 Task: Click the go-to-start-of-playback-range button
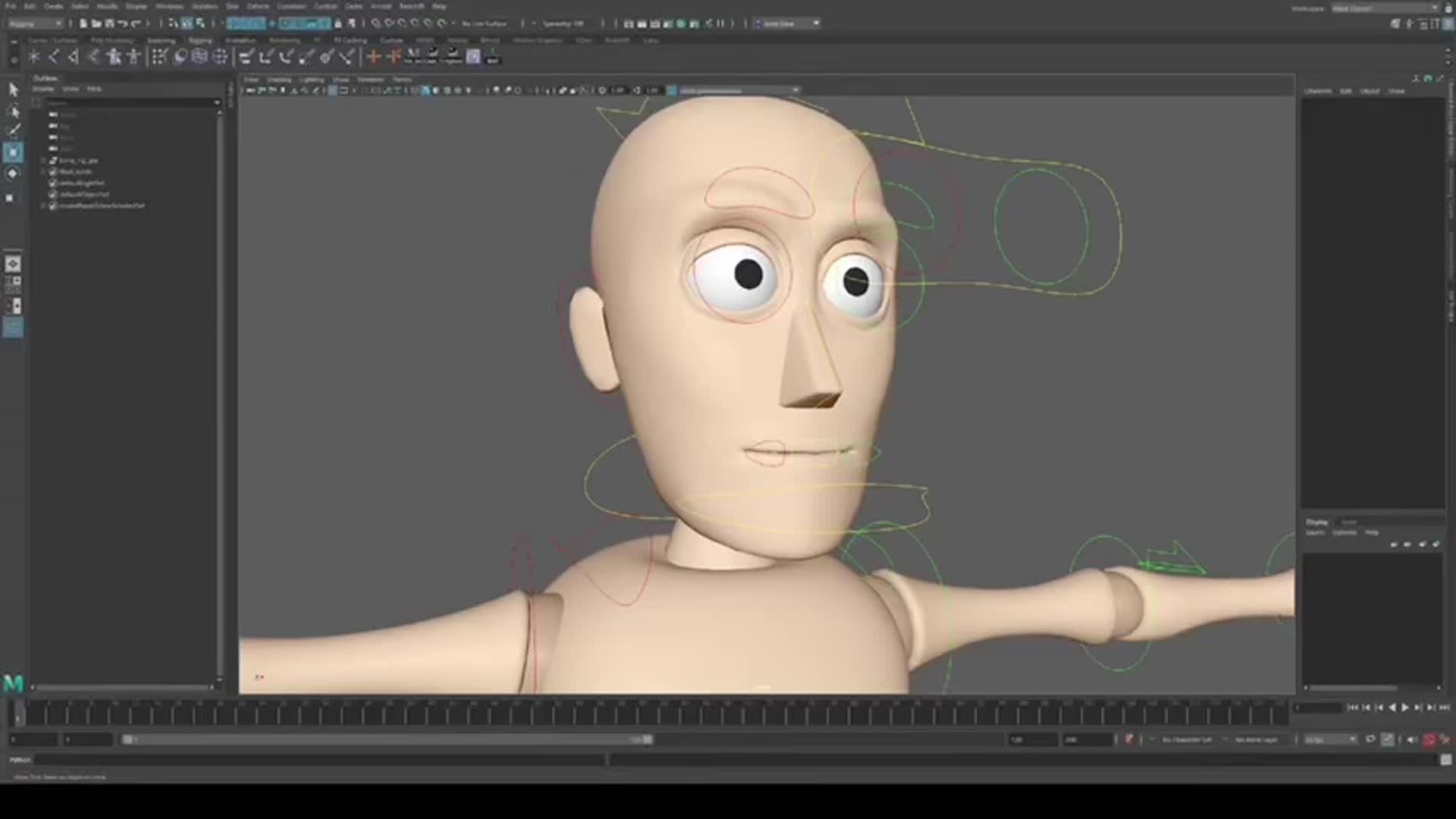[1353, 708]
